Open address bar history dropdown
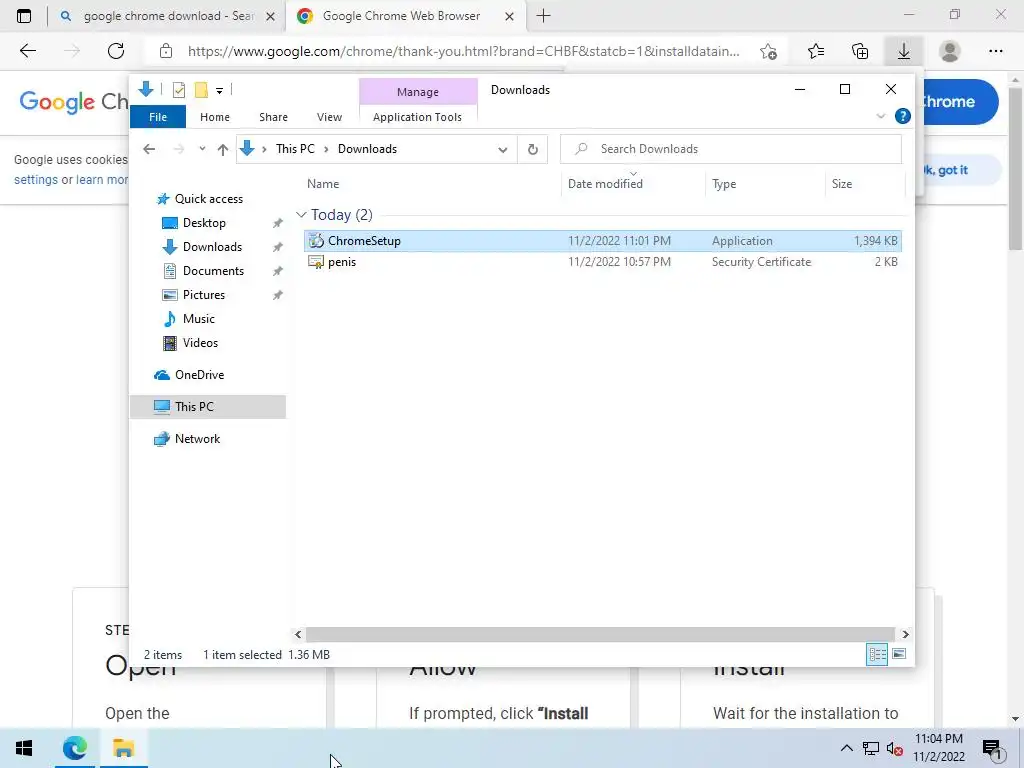The width and height of the screenshot is (1024, 768). 502,150
